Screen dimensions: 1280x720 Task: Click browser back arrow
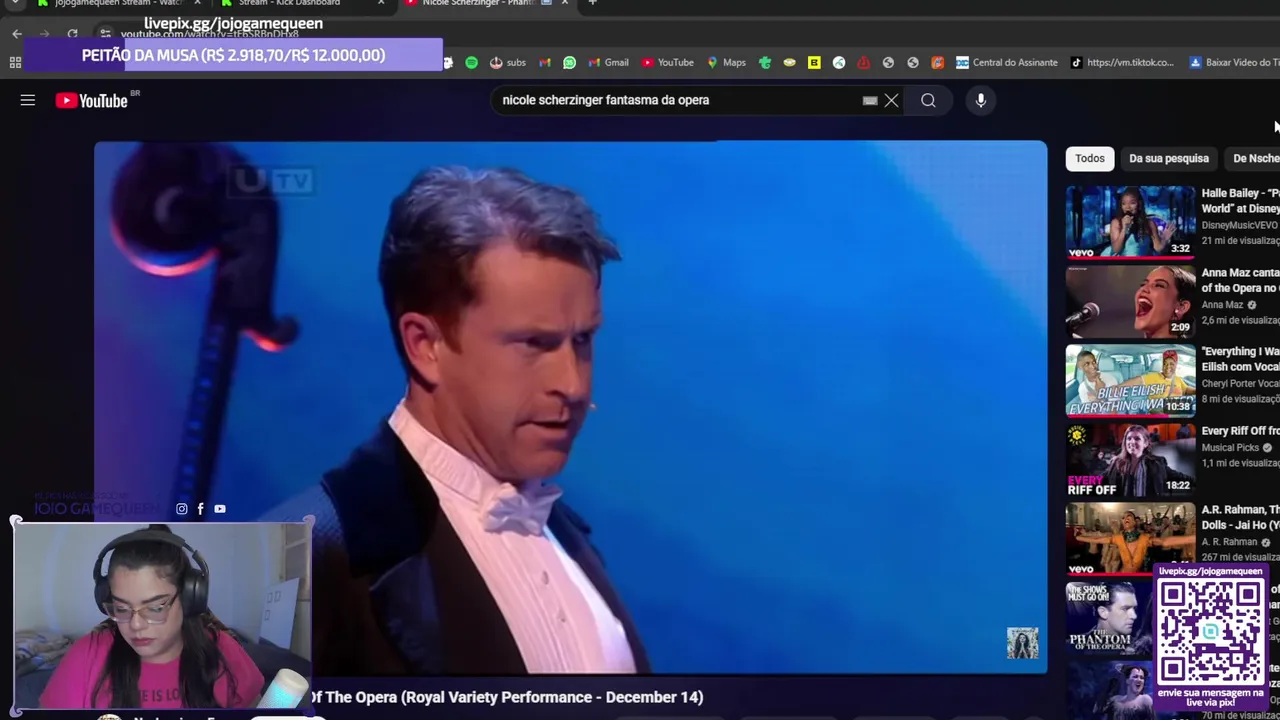click(17, 34)
